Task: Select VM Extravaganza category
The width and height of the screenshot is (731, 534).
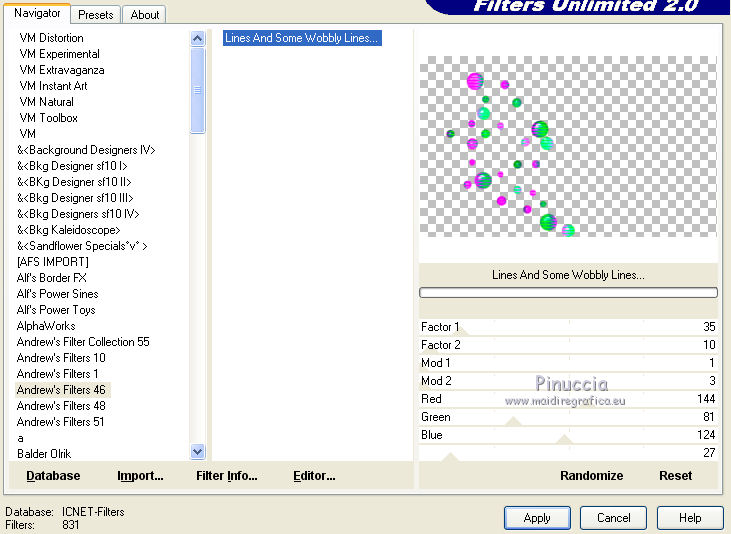Action: click(62, 70)
